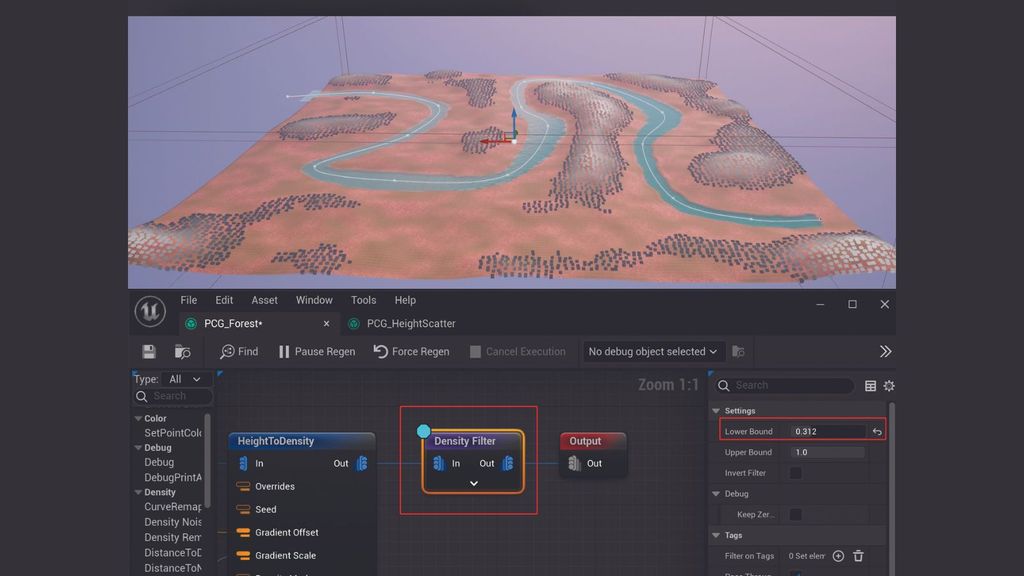
Task: Open the browse-to-asset icon beside Save
Action: [x=182, y=351]
